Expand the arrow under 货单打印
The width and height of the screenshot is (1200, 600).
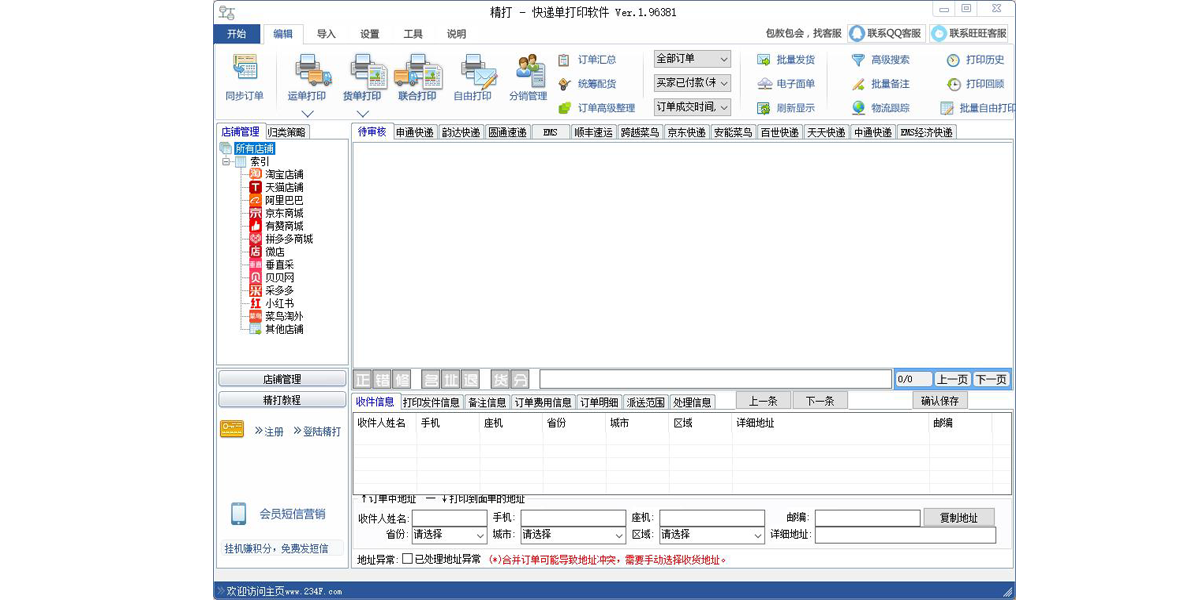coord(362,114)
